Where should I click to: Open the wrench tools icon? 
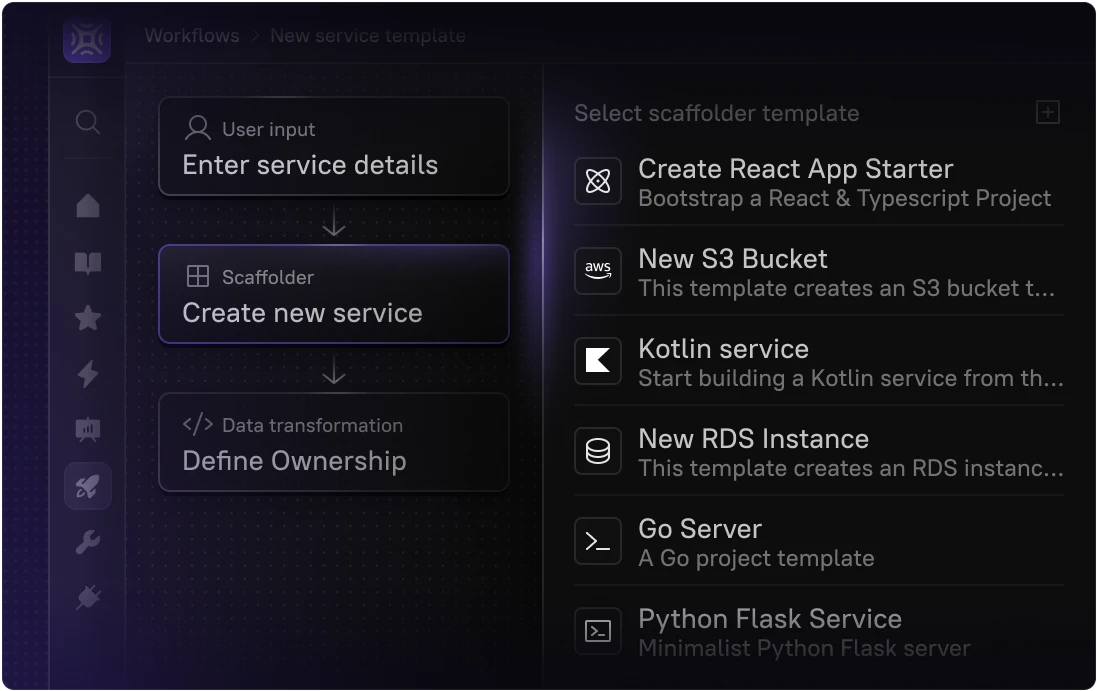[x=88, y=543]
